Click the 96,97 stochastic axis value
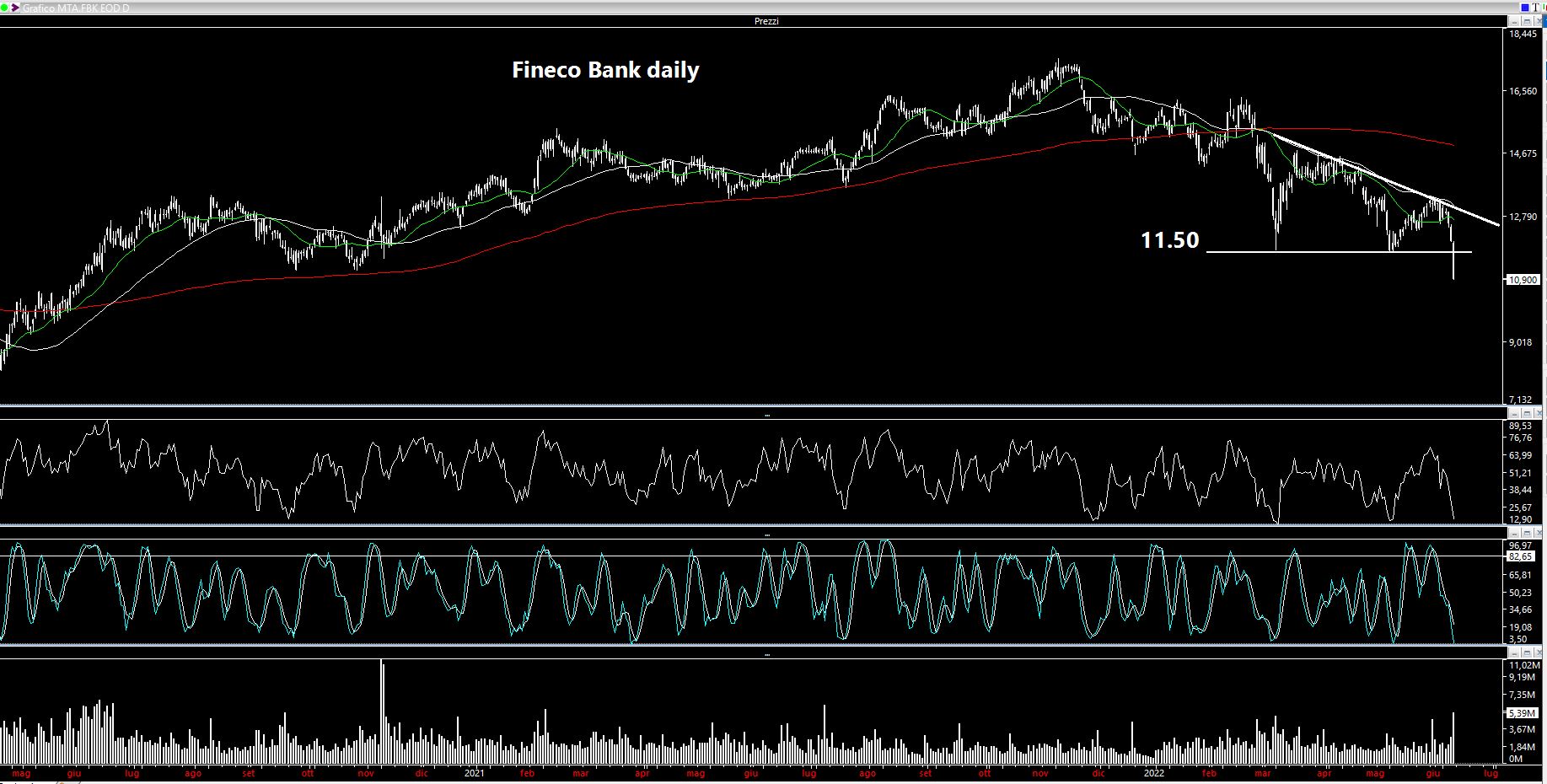 coord(1520,545)
